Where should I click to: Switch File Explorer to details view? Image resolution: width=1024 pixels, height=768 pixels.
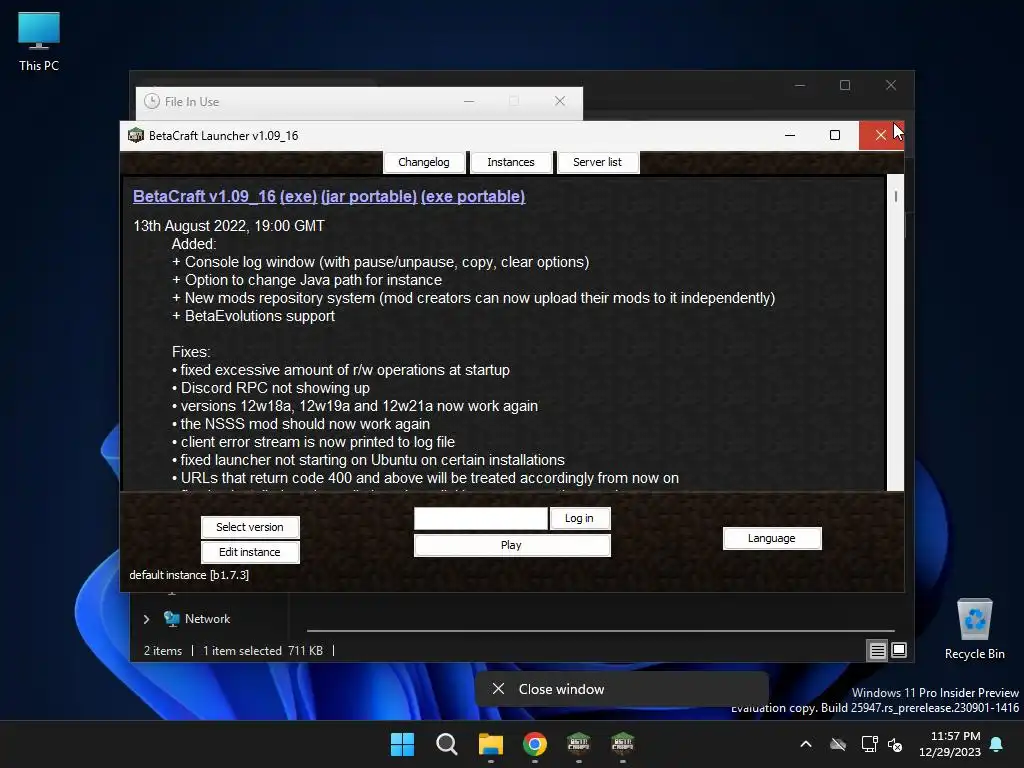(x=877, y=650)
